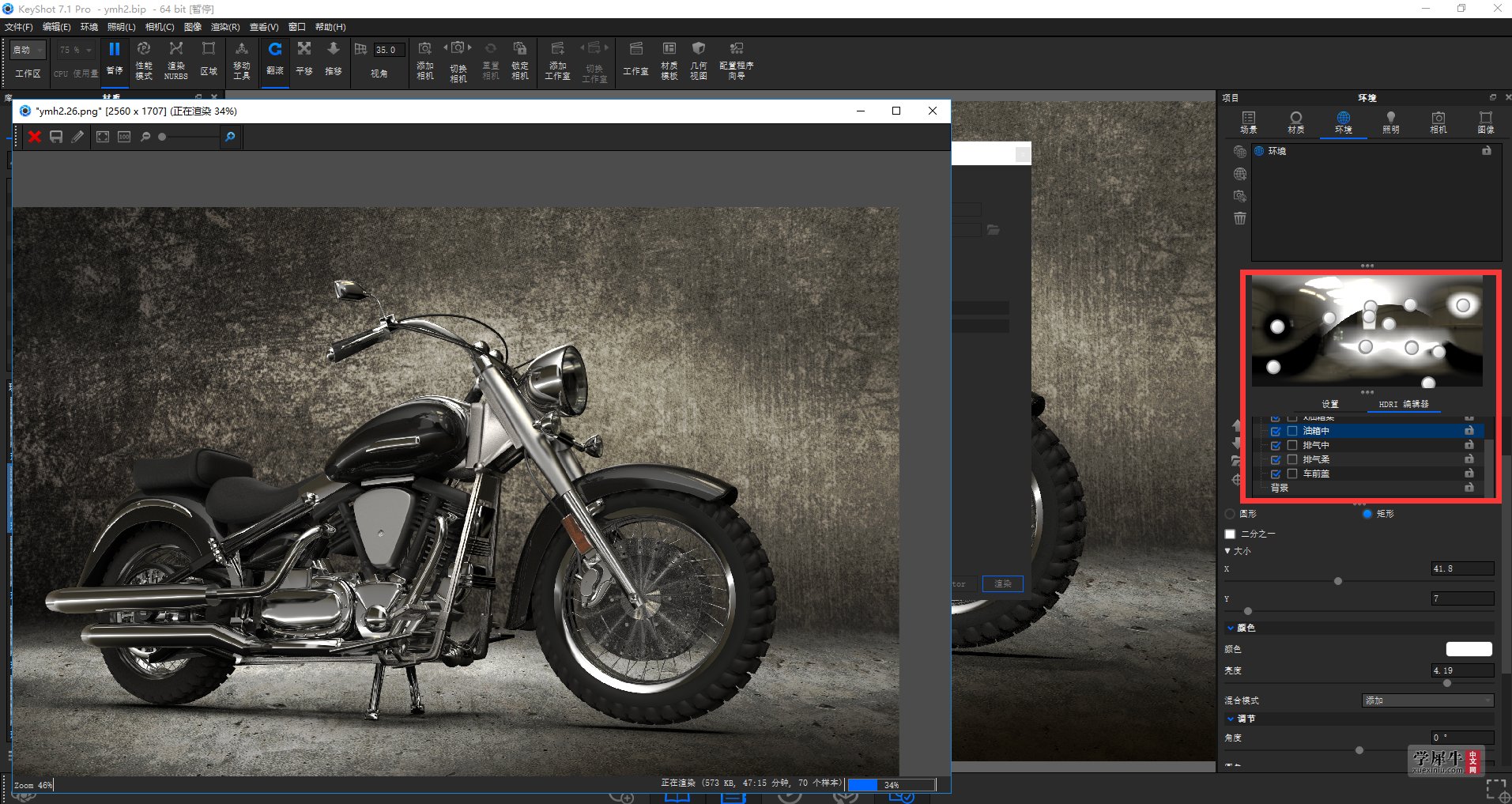The width and height of the screenshot is (1512, 804).
Task: Click white 颜色 swatch
Action: (x=1469, y=649)
